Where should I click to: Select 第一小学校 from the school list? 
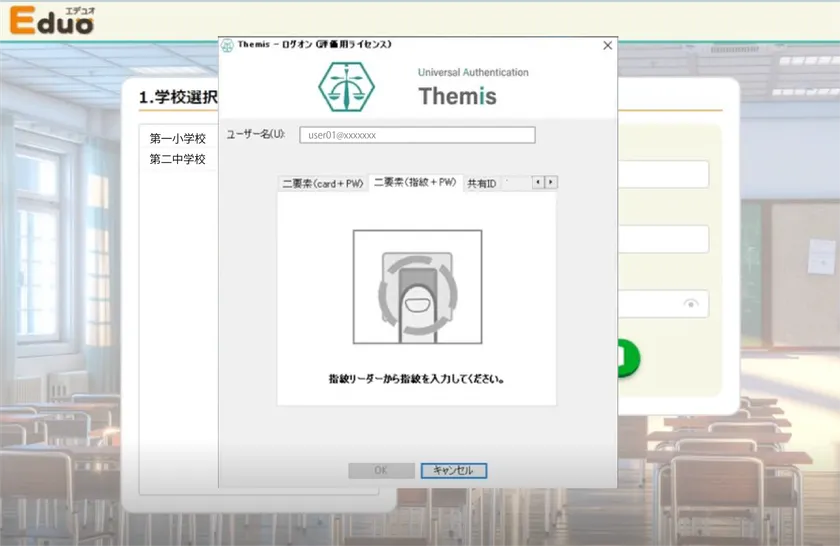(178, 138)
